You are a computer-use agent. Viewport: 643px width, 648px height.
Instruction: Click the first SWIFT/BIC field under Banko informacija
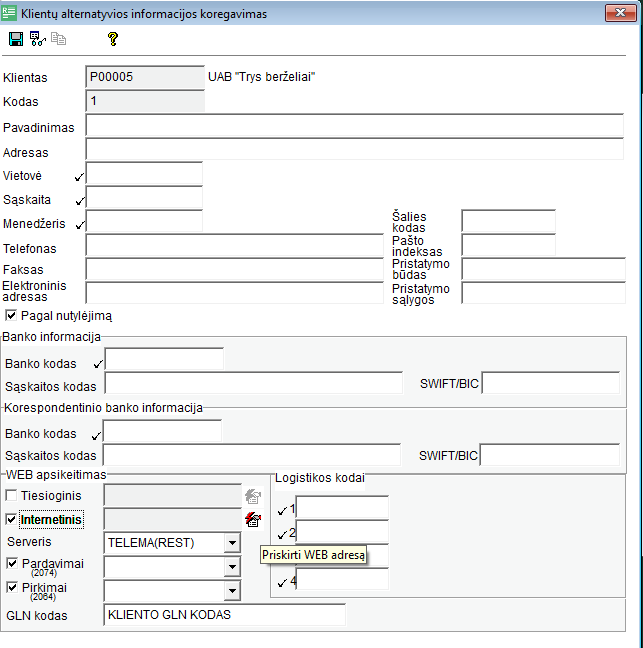point(551,384)
